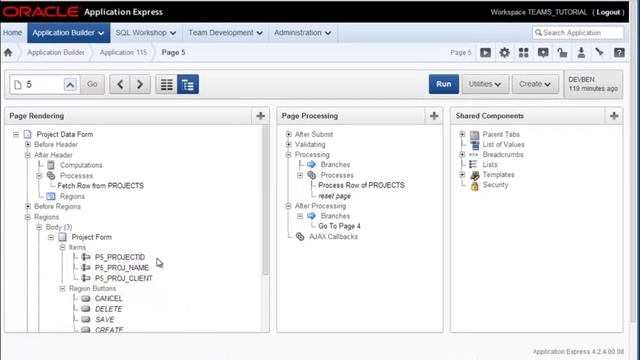Open the developer comment icon
Screen dimensions: 640x360
(x=543, y=53)
